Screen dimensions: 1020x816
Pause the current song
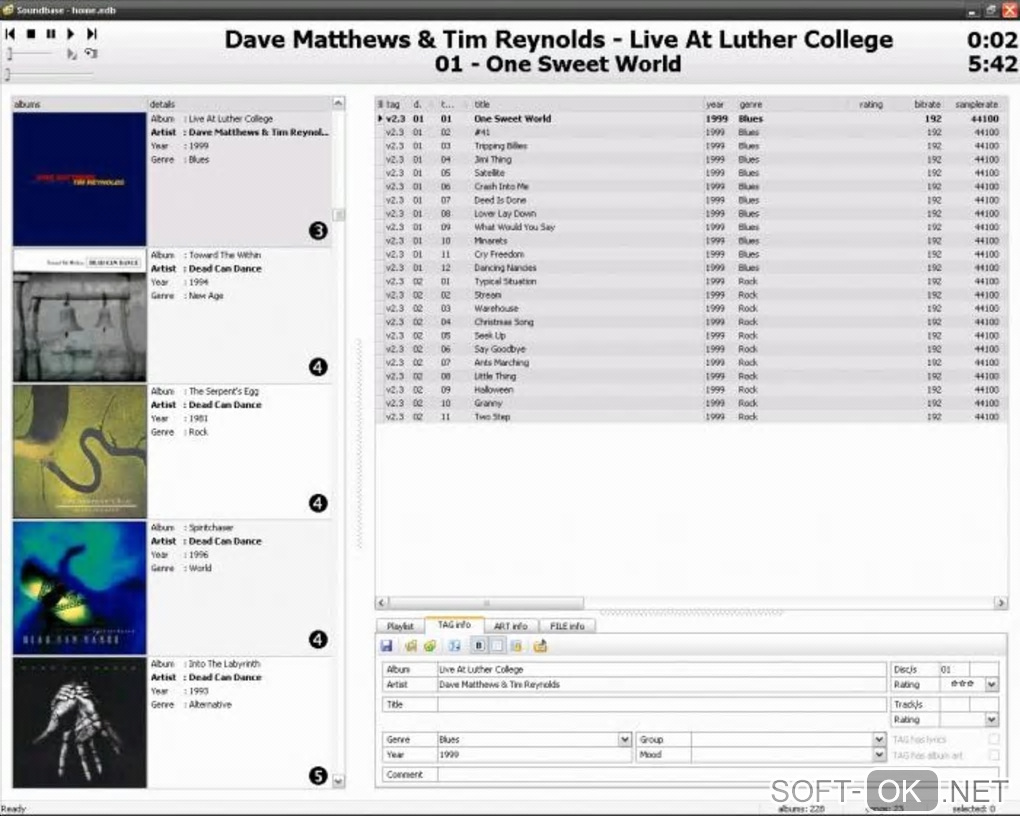[x=51, y=33]
